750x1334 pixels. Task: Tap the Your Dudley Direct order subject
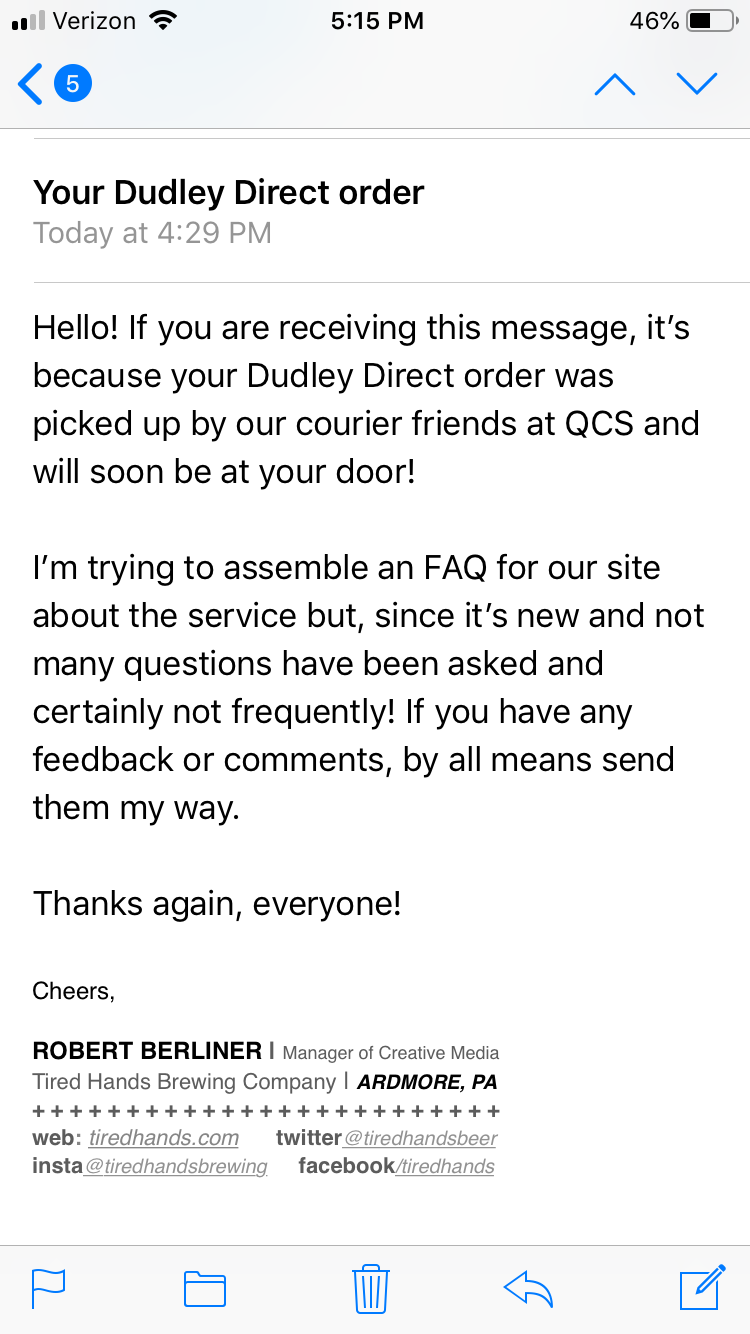[229, 192]
